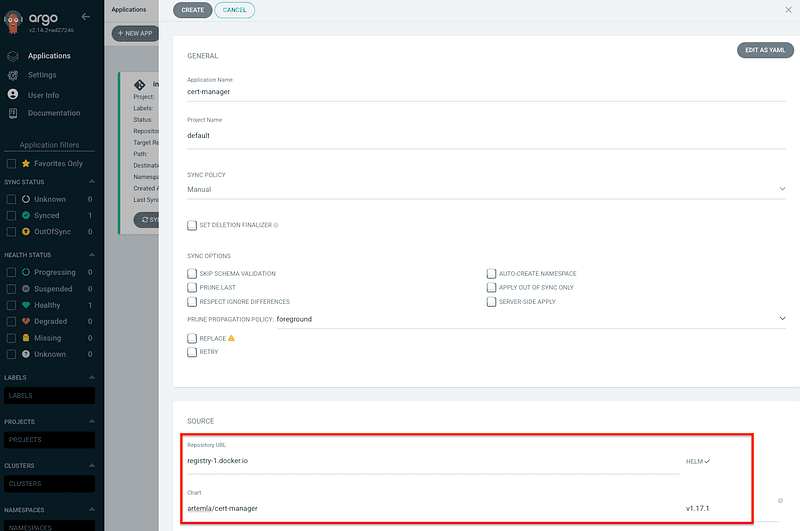Click the User Info avatar icon

point(13,94)
